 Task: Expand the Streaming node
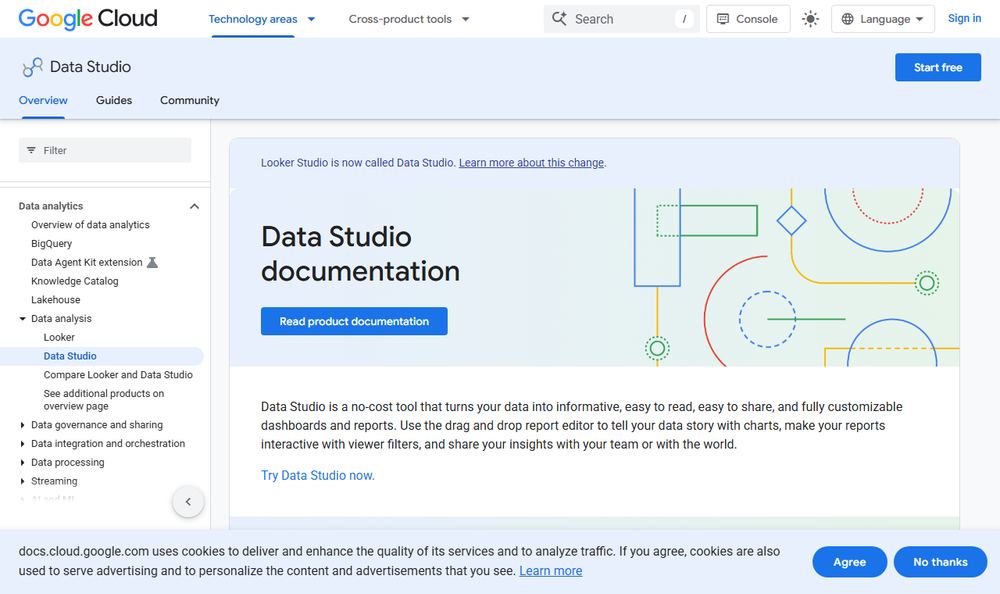click(22, 481)
